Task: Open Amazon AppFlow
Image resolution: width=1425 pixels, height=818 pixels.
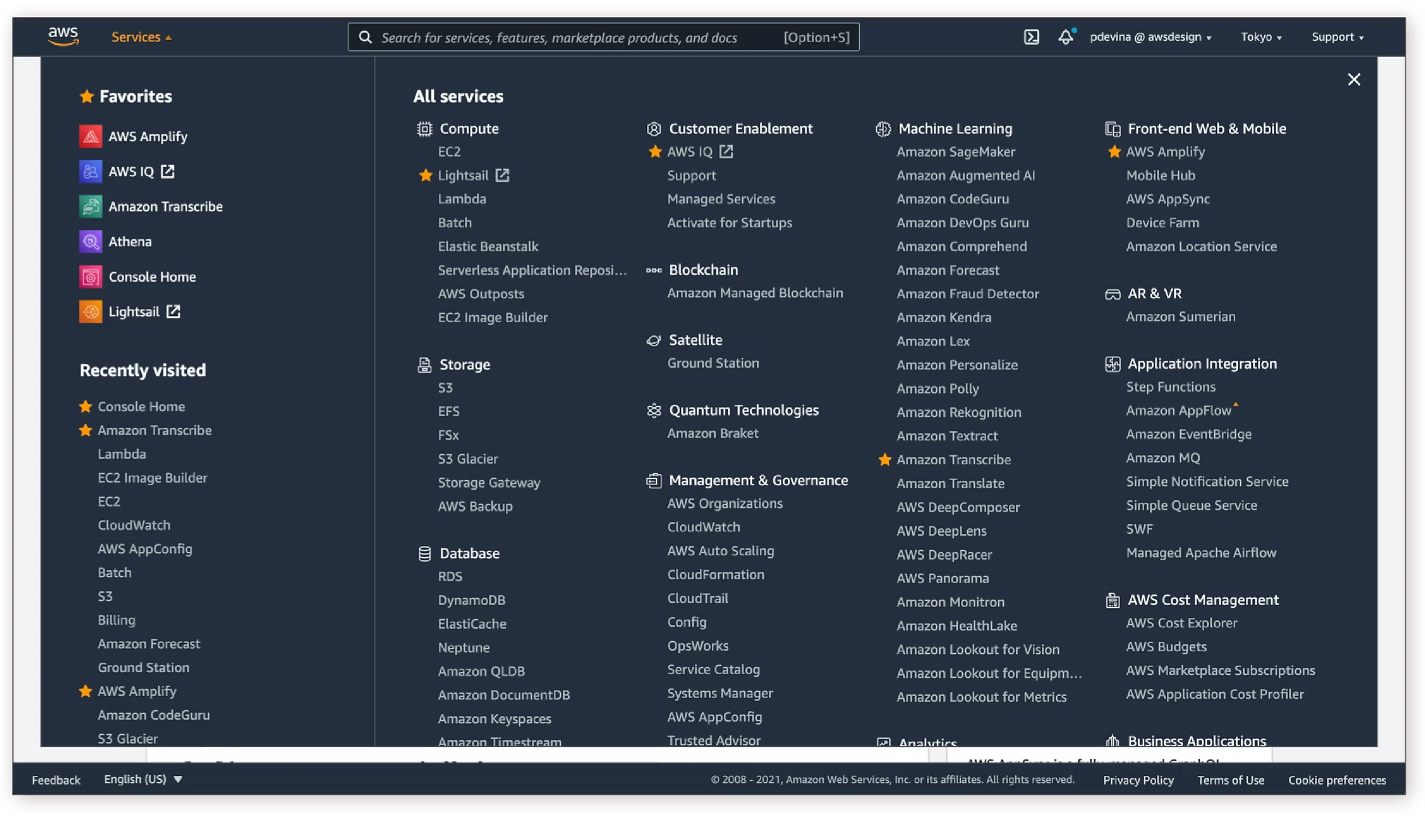Action: coord(1179,411)
